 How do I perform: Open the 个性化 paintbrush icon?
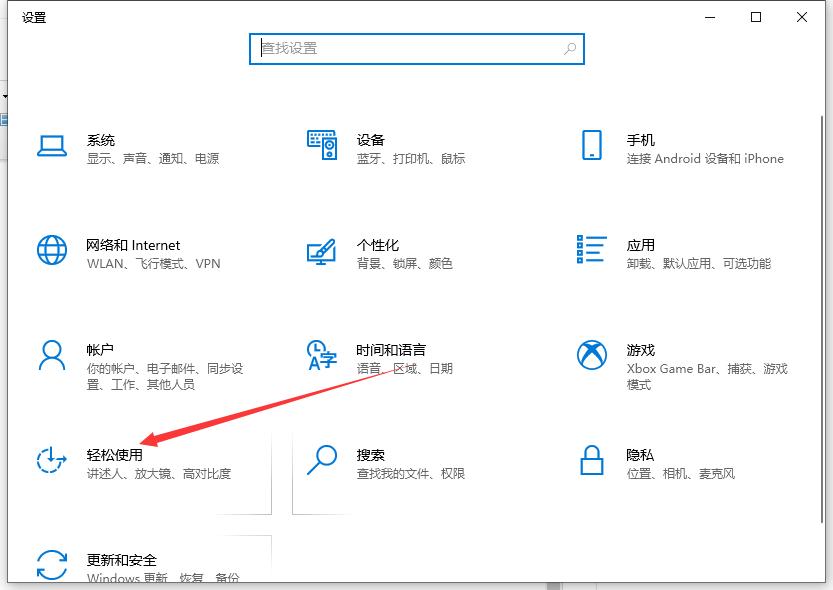321,252
